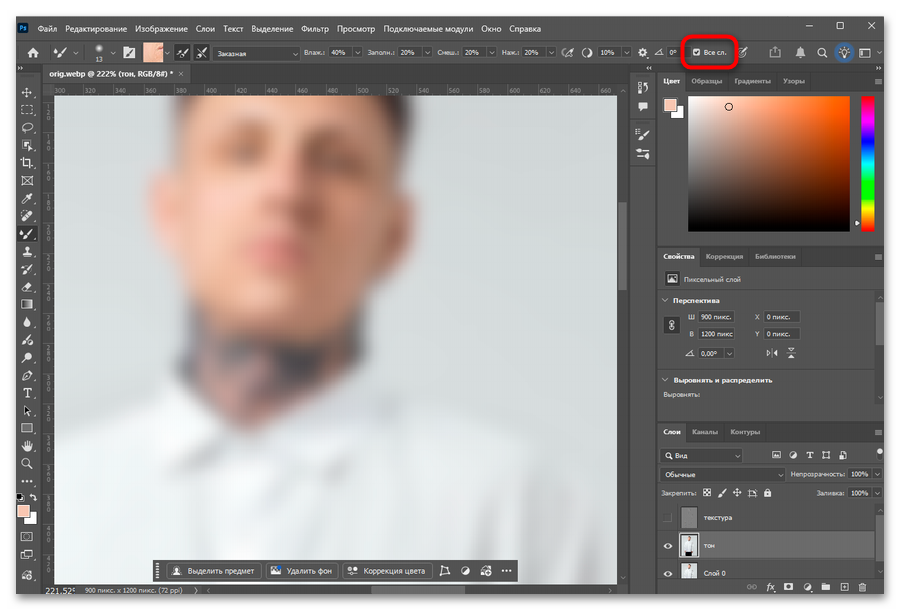Select the Dodge tool
The image size is (900, 610).
click(27, 358)
